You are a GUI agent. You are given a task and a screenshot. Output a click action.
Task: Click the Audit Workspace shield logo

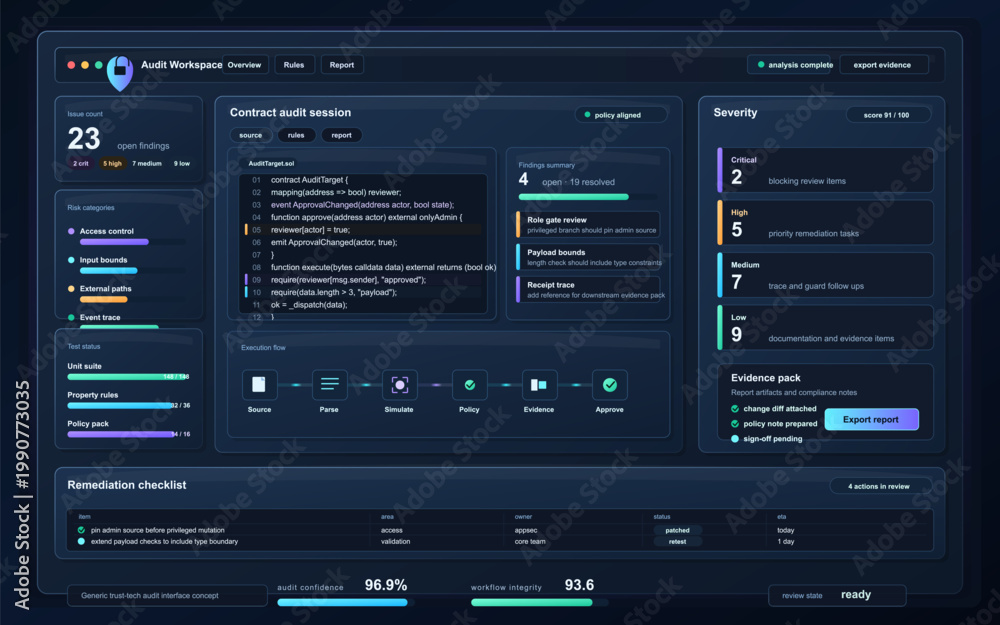coord(120,73)
